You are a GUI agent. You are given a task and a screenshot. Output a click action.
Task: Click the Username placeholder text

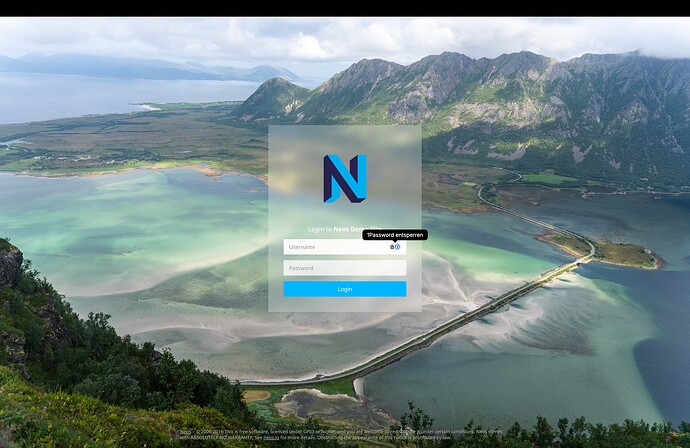coord(302,247)
